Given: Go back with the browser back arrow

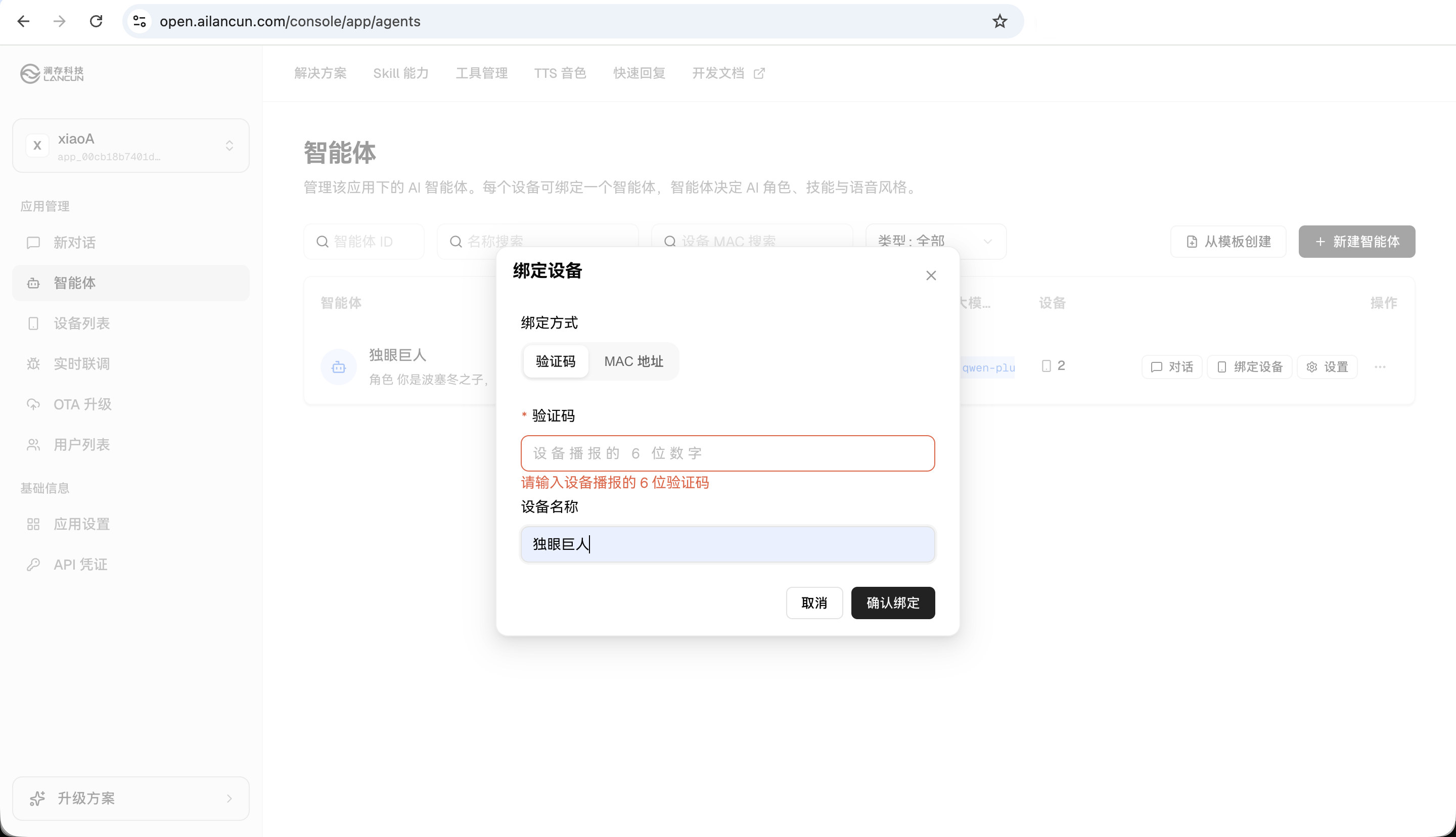Looking at the screenshot, I should pyautogui.click(x=23, y=21).
